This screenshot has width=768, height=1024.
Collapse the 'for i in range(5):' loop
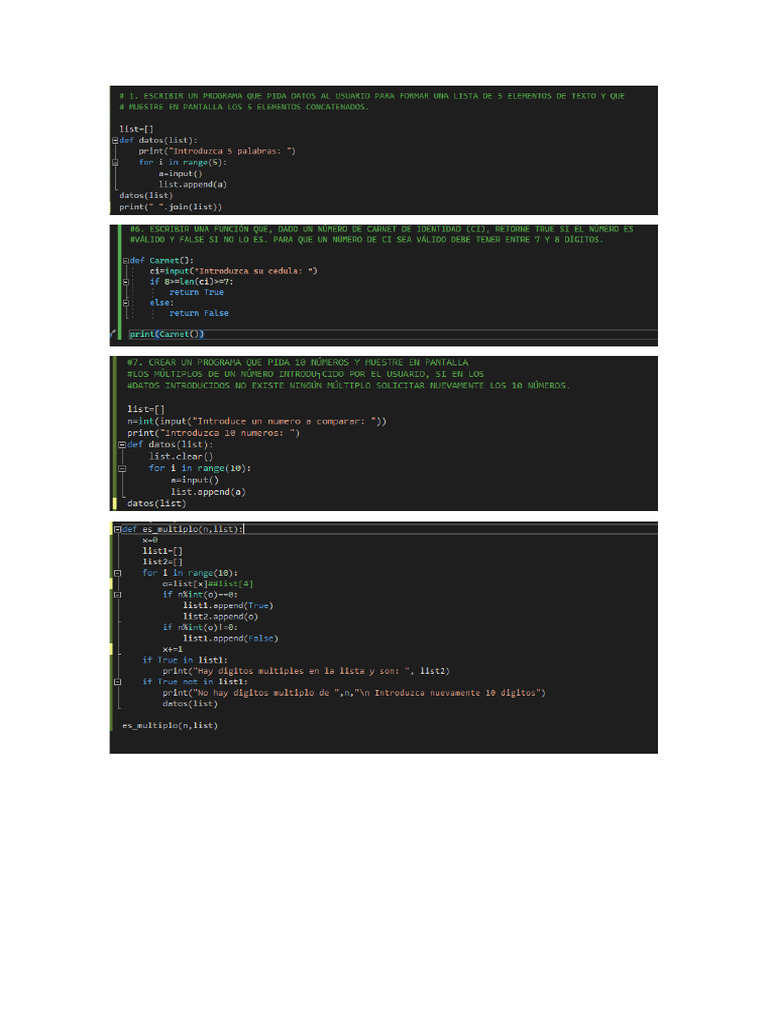[115, 163]
